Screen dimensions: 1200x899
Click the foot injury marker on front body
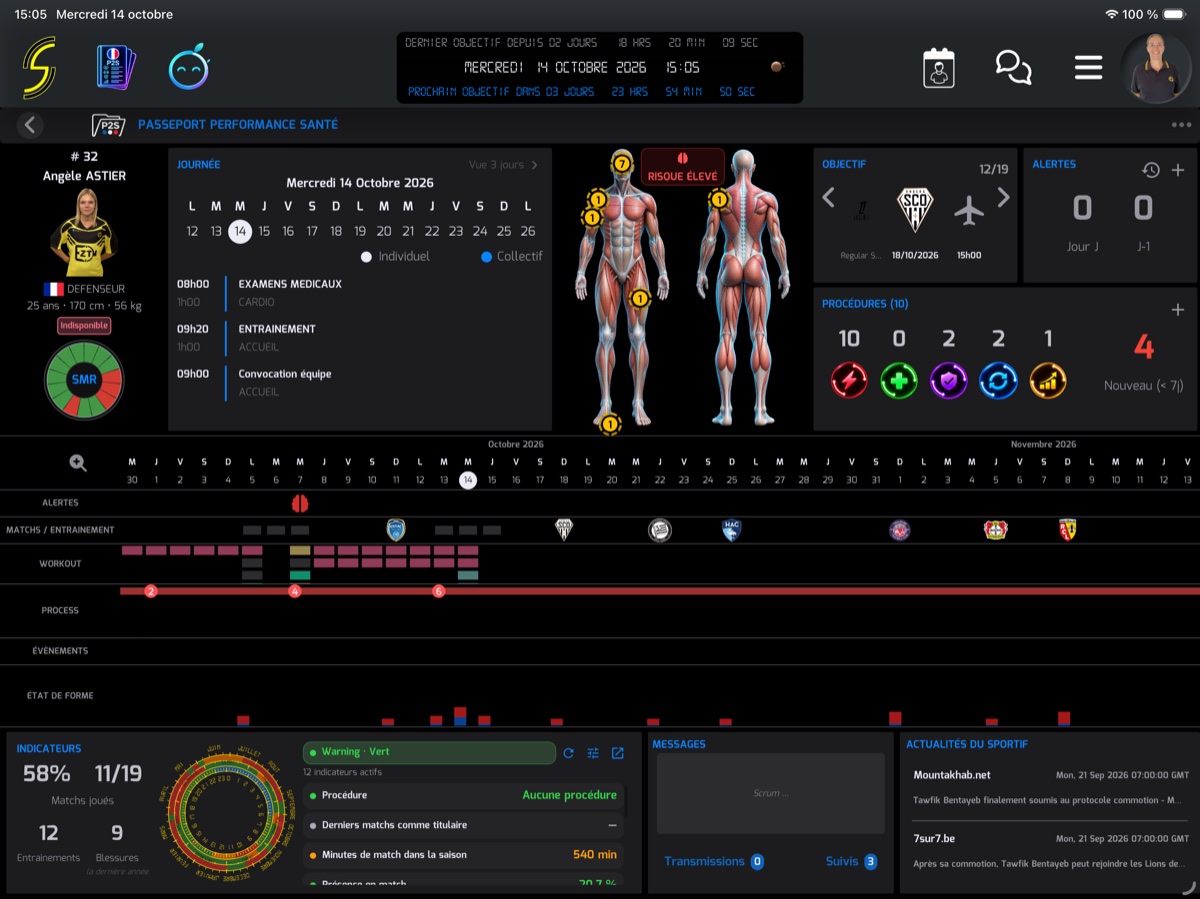610,424
